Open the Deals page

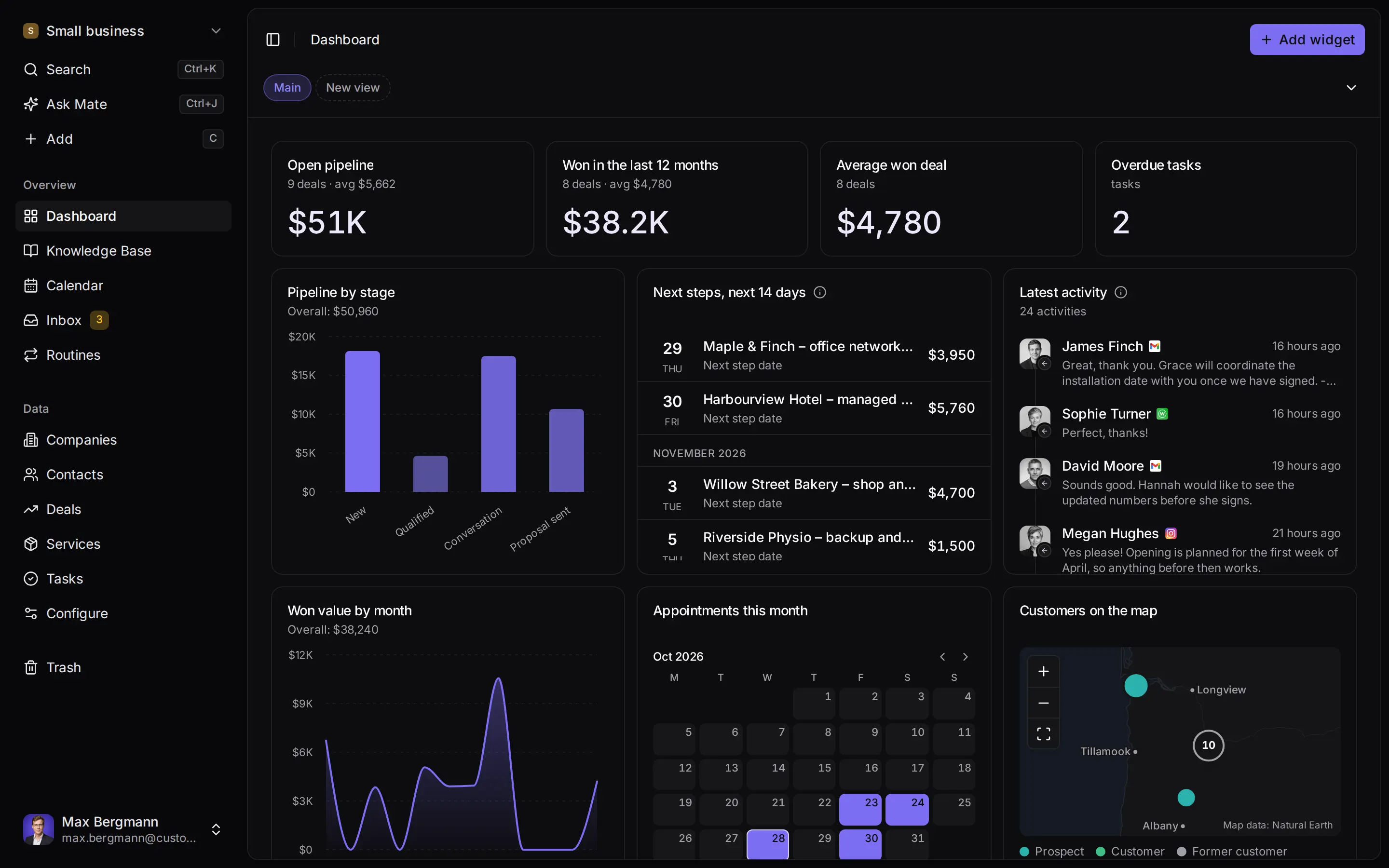click(123, 509)
